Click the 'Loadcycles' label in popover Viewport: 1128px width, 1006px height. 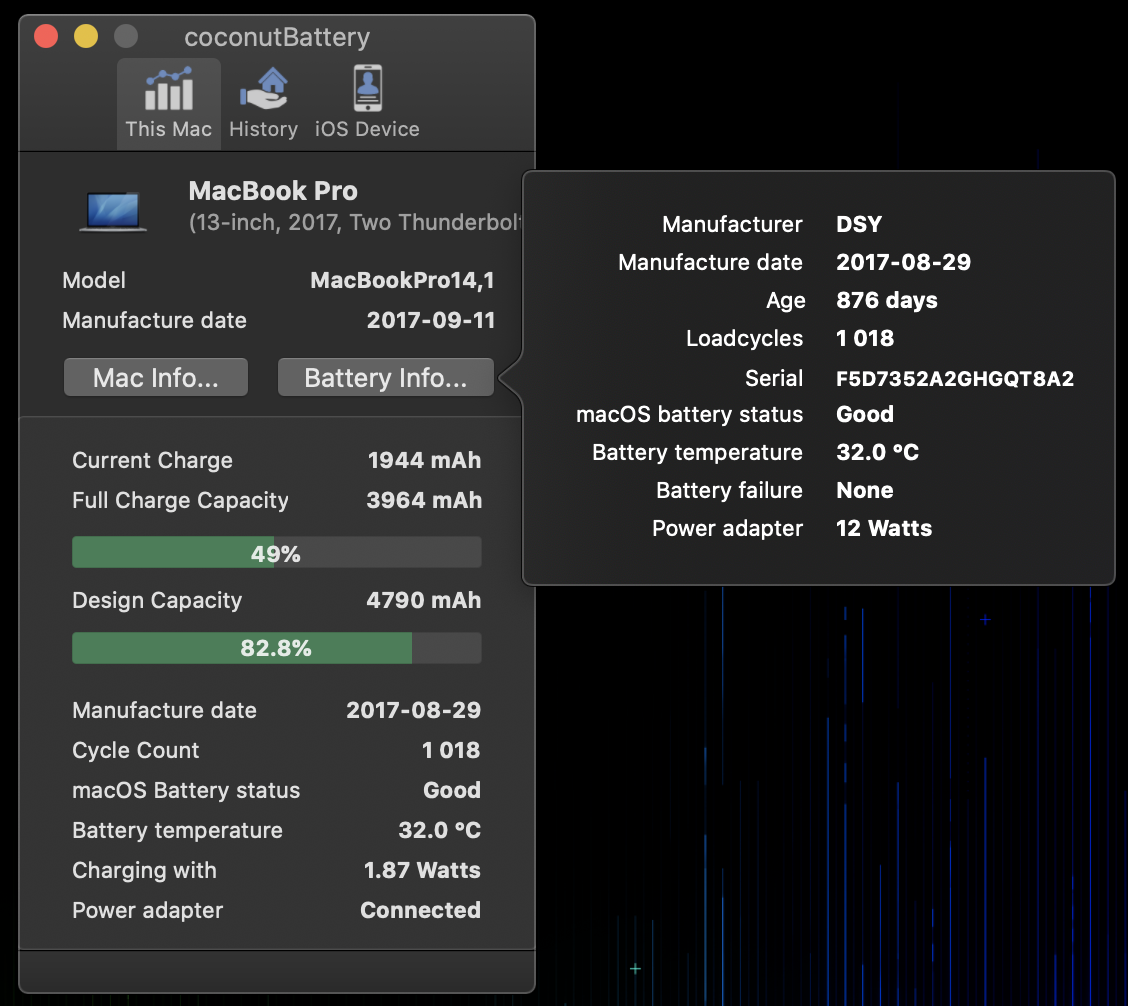(x=745, y=338)
